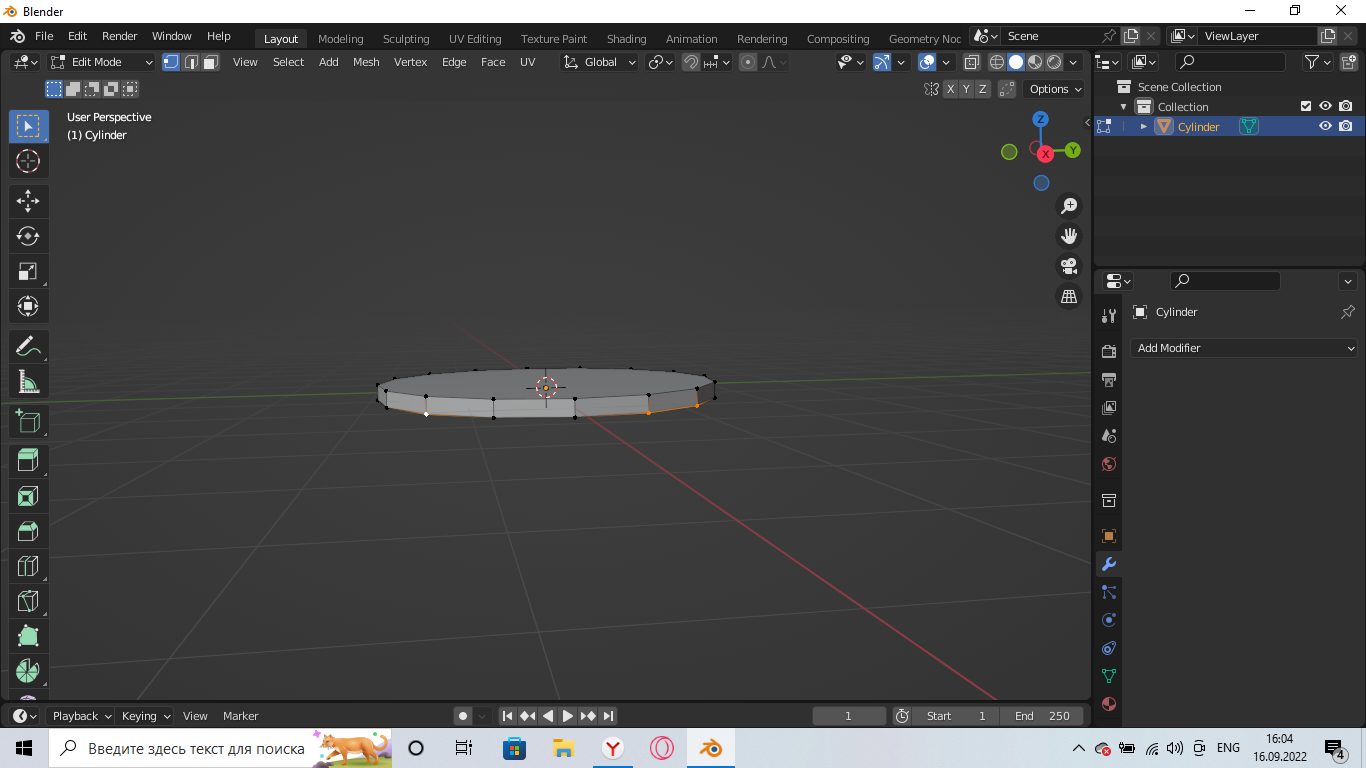Open the Add Modifier dropdown
1366x768 pixels.
point(1245,348)
